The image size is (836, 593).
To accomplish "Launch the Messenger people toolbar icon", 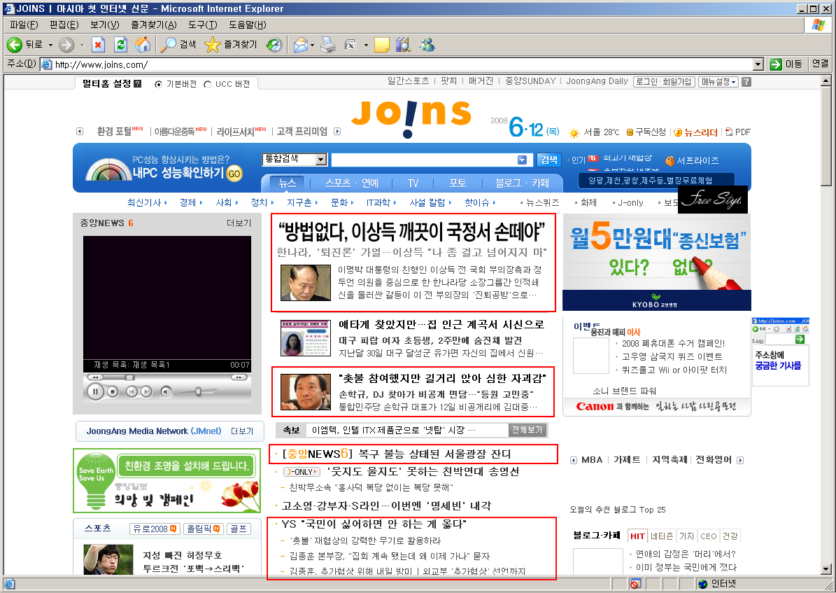I will pos(427,45).
